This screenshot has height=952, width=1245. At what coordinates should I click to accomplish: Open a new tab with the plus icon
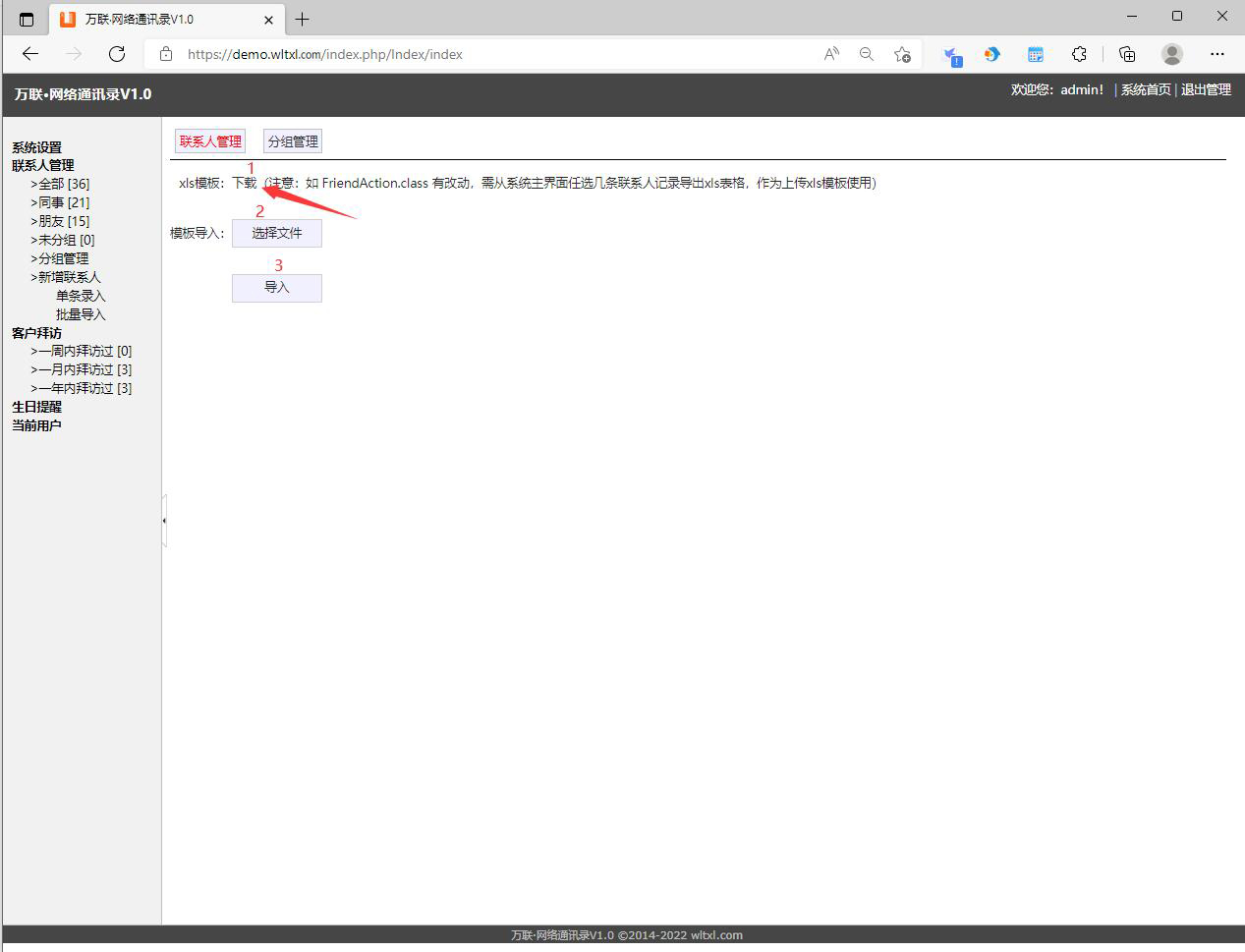pos(302,19)
